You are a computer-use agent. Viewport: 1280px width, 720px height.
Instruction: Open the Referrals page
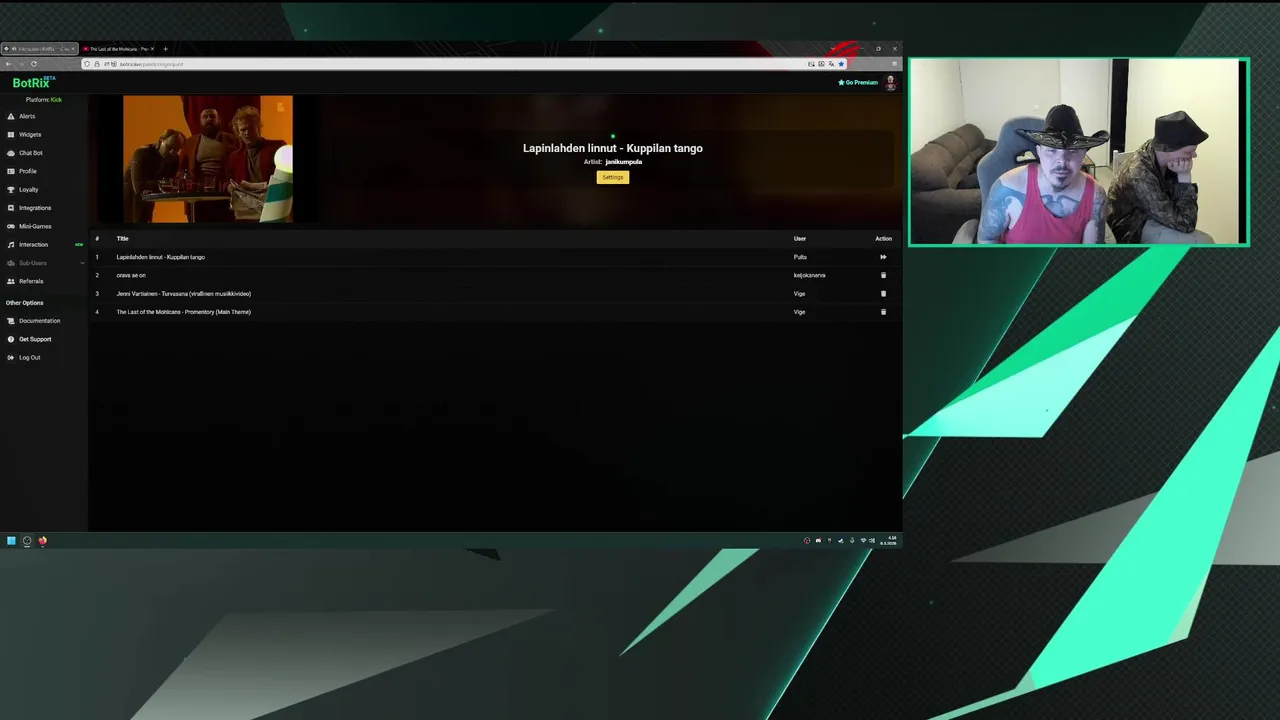point(31,281)
